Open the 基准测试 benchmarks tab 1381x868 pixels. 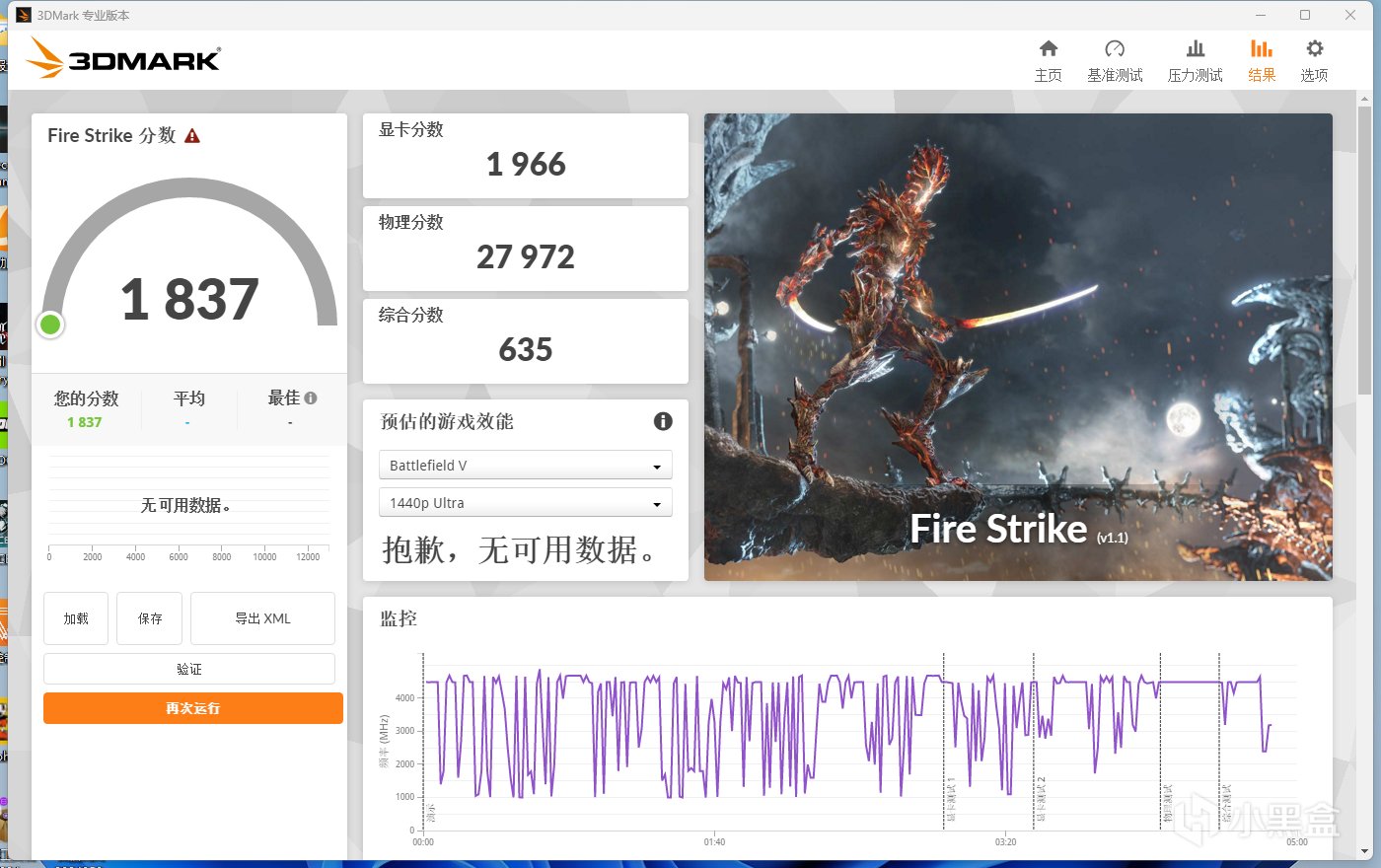pos(1115,61)
